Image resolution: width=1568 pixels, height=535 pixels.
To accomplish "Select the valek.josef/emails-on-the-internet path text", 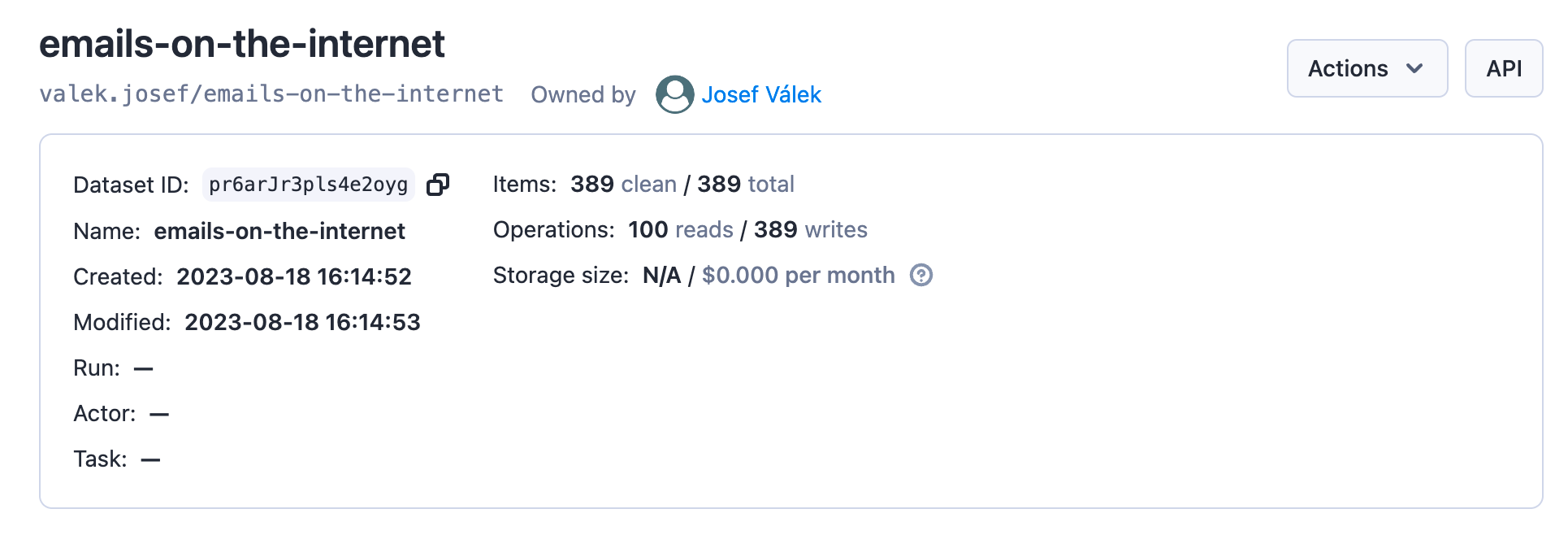I will coord(272,94).
